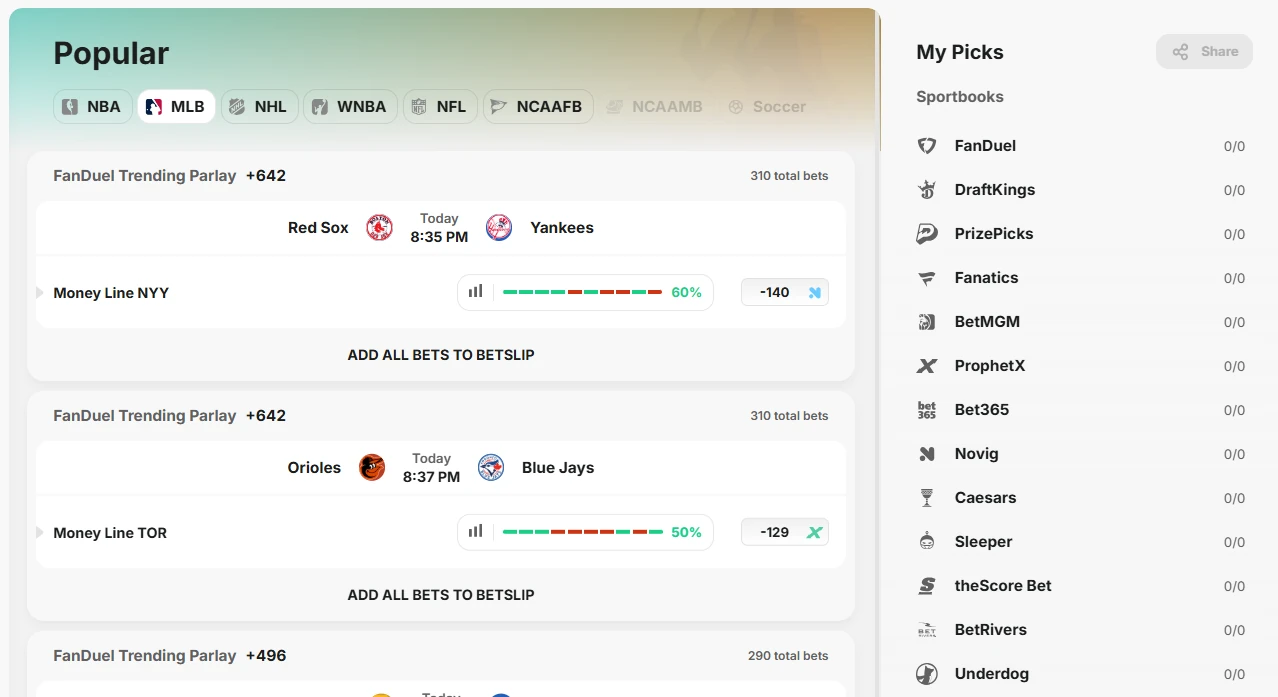Click the "Today 8:35 PM" game time
The image size is (1278, 697).
[x=439, y=228]
